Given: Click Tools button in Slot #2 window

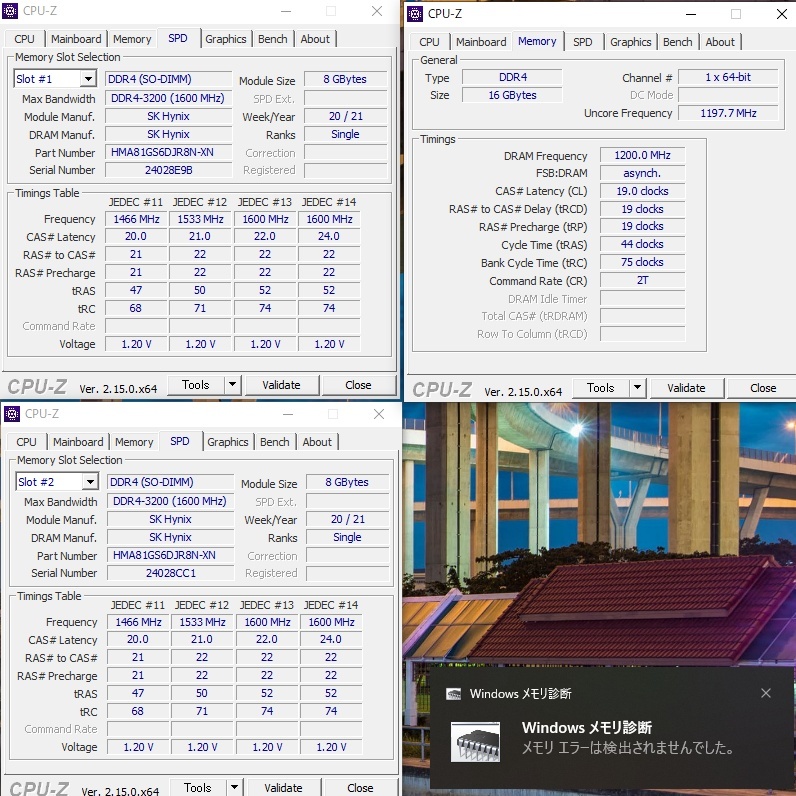Looking at the screenshot, I should coord(197,787).
